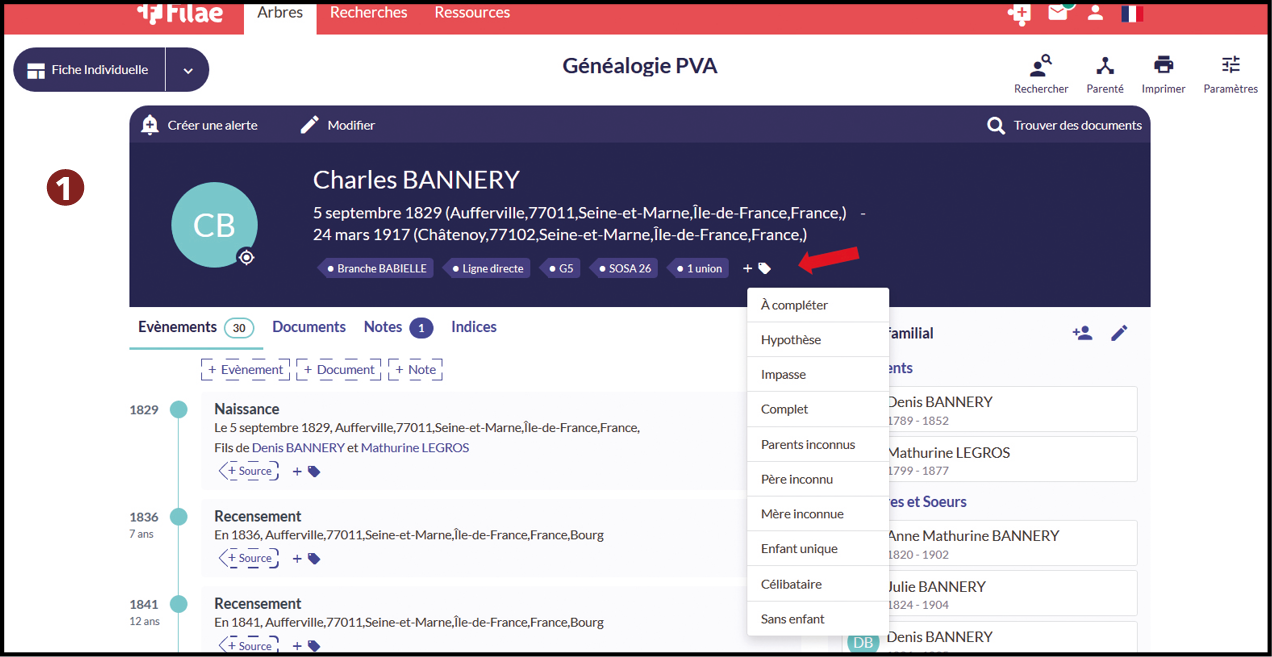Click the + Document button
The height and width of the screenshot is (657, 1272).
tap(339, 369)
